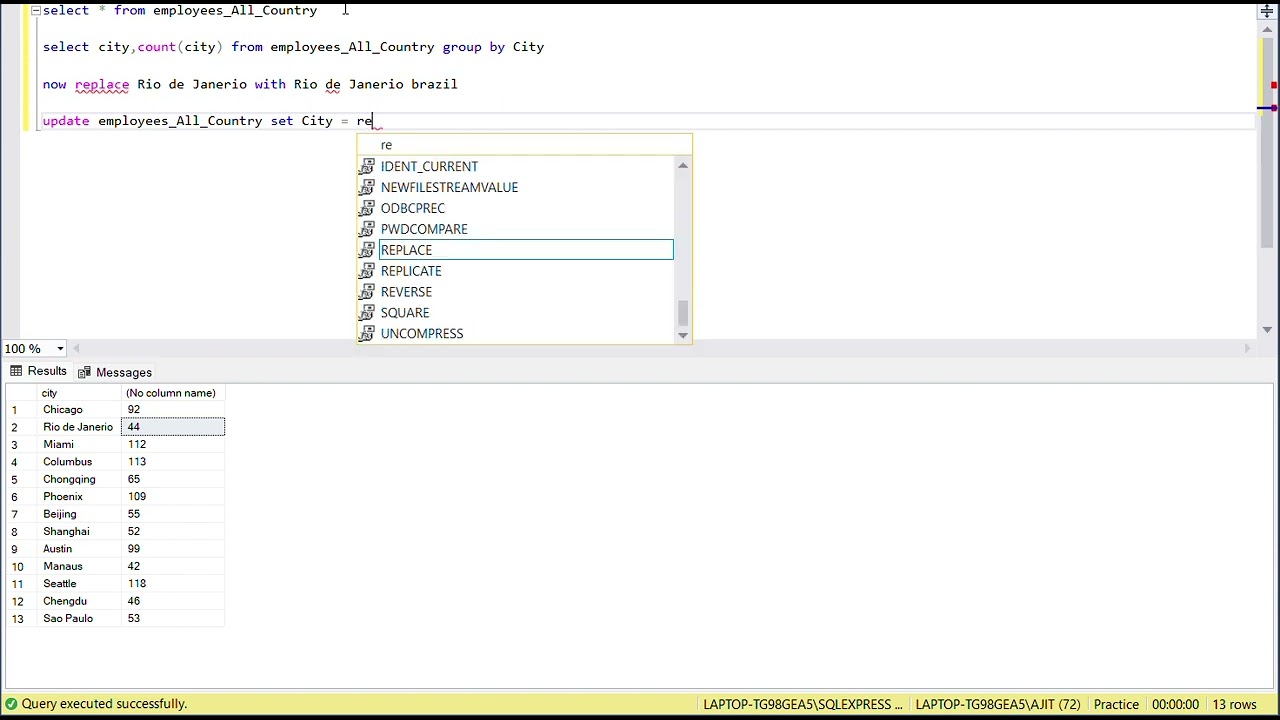Click the function icon beside IDENT_CURRENT
The height and width of the screenshot is (720, 1280).
(367, 167)
